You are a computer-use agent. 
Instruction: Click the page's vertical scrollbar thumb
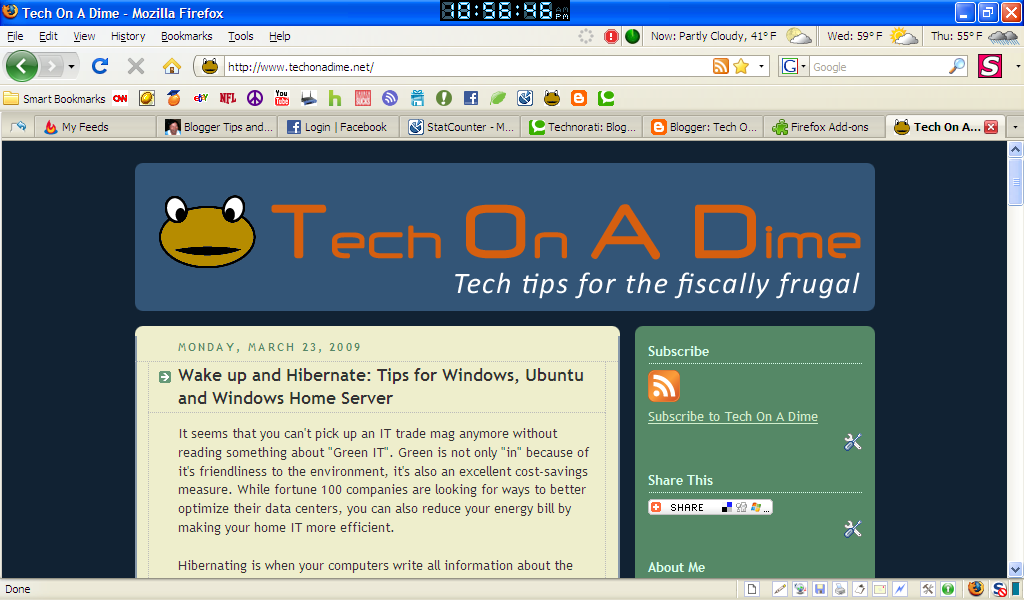click(x=1015, y=182)
